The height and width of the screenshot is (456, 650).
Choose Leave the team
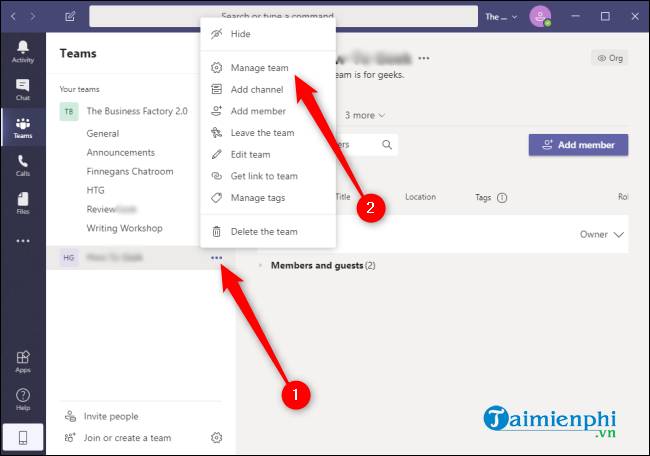pyautogui.click(x=268, y=133)
